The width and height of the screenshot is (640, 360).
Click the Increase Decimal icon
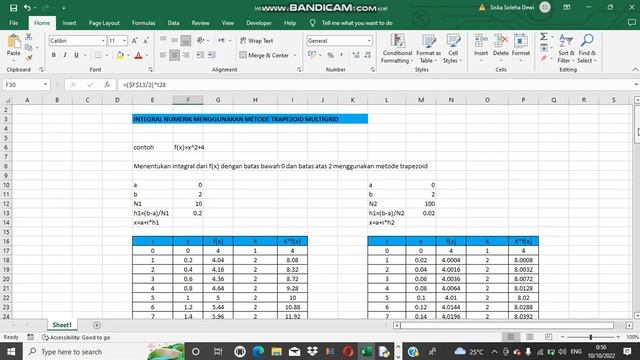point(356,55)
